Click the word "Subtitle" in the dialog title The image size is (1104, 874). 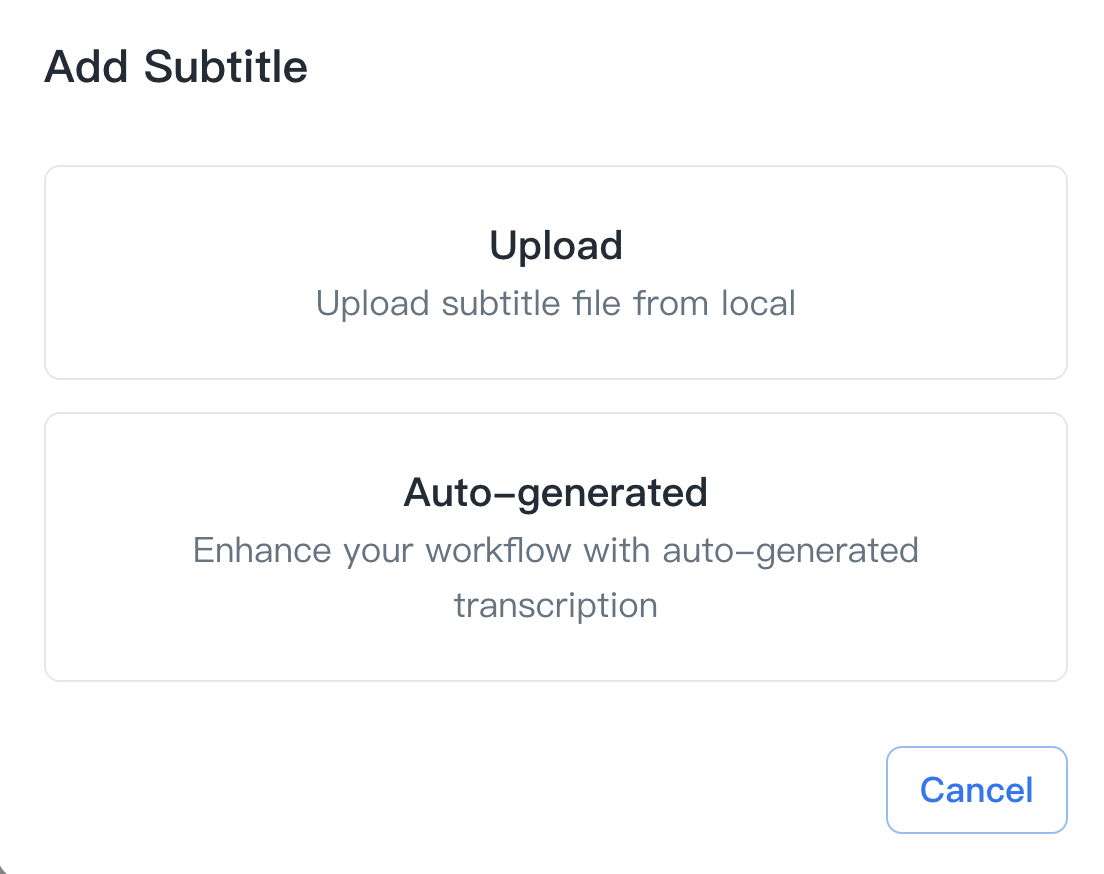tap(225, 67)
